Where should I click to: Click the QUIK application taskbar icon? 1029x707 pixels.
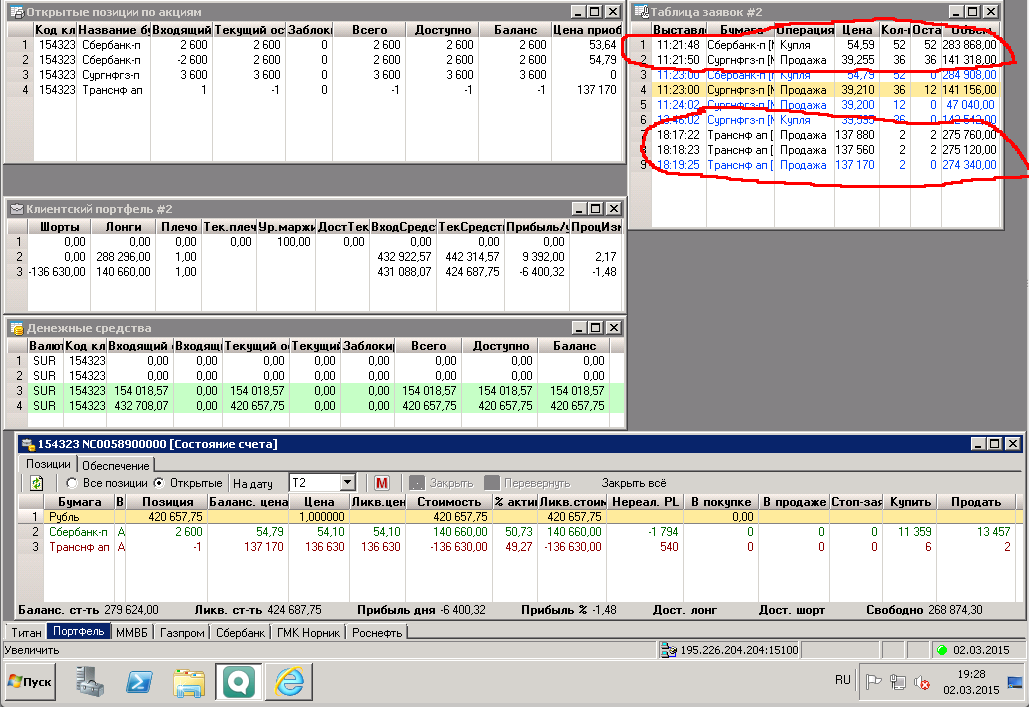(239, 682)
